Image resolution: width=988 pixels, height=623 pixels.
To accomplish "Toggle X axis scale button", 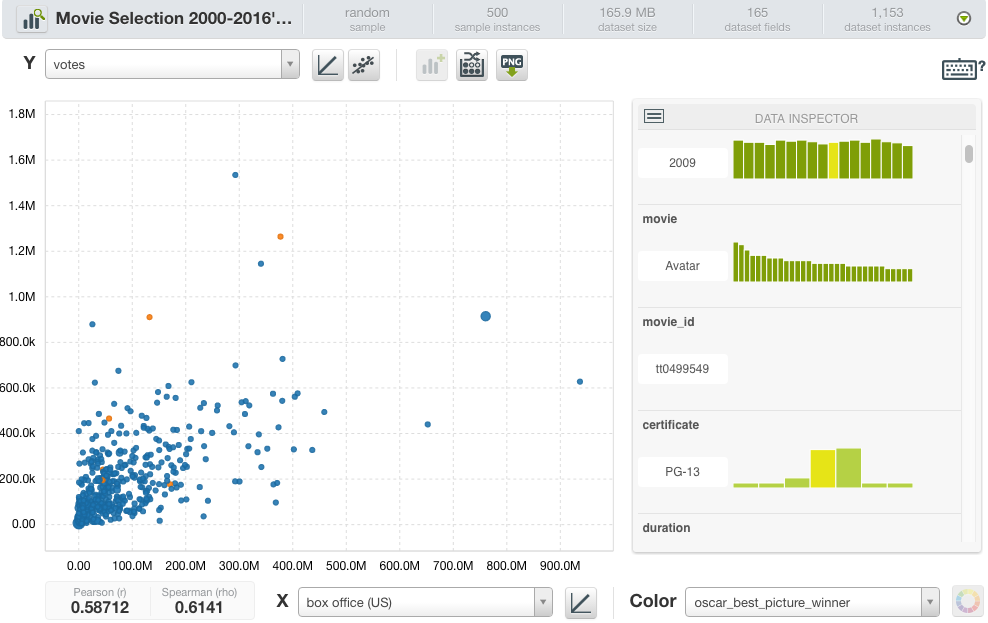I will click(x=580, y=602).
